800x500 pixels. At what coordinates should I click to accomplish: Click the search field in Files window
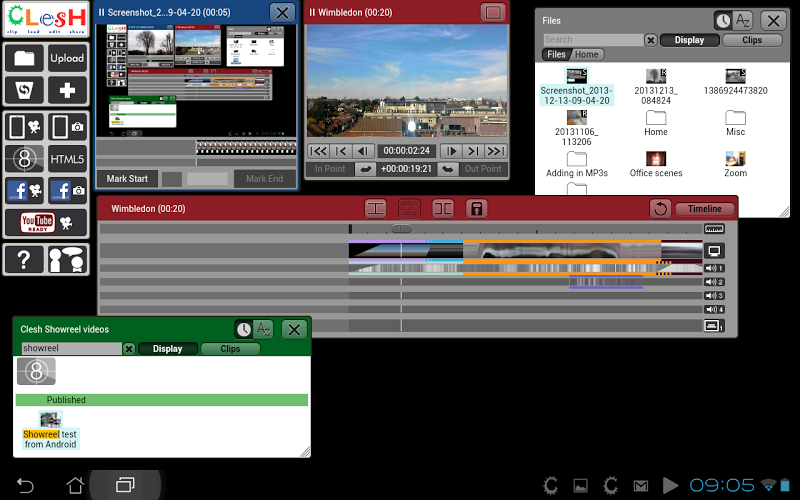(x=593, y=40)
